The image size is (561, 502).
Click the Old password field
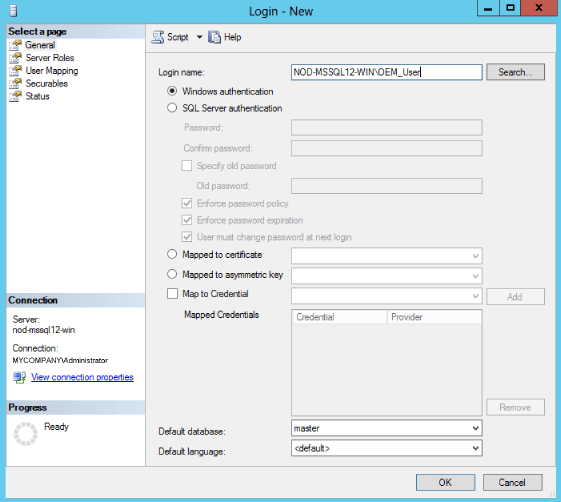point(386,186)
